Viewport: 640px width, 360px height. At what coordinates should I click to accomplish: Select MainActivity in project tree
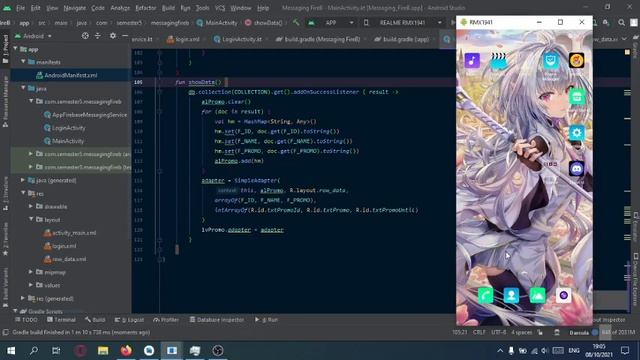click(63, 141)
